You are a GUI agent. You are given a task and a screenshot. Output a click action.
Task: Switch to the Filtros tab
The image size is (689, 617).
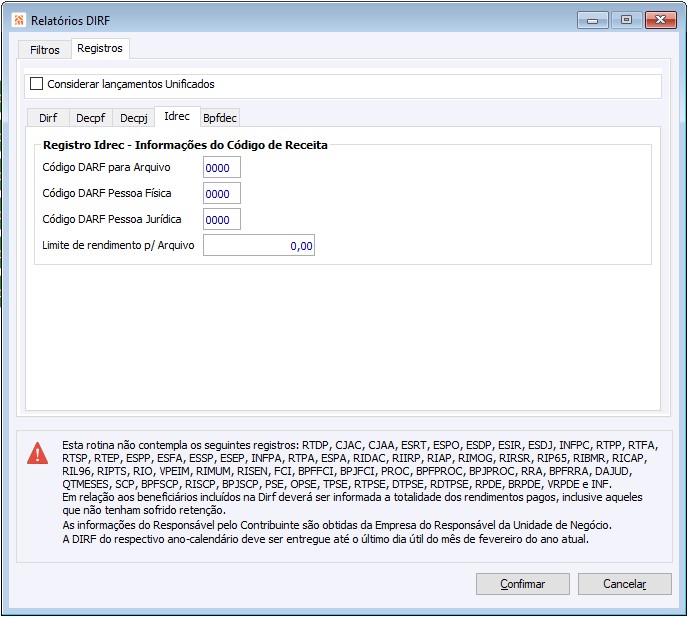tap(44, 50)
